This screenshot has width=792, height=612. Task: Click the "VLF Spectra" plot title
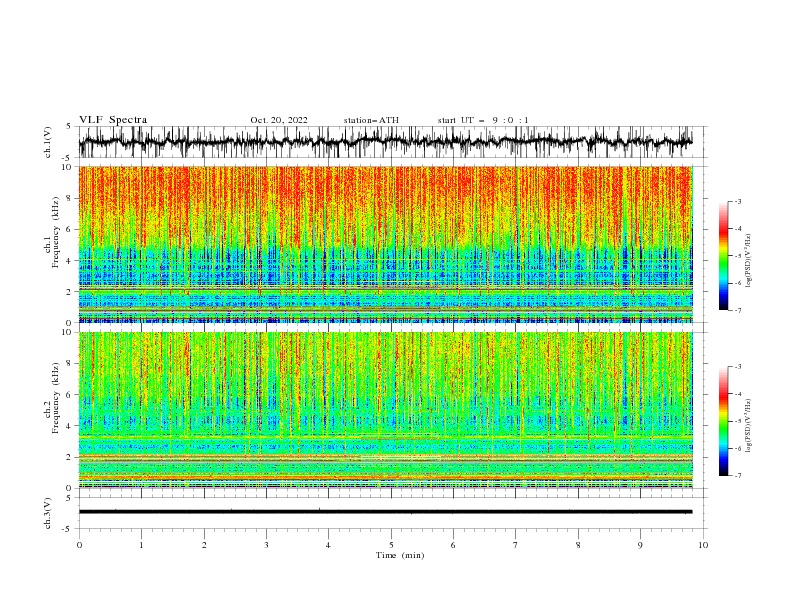tap(113, 120)
